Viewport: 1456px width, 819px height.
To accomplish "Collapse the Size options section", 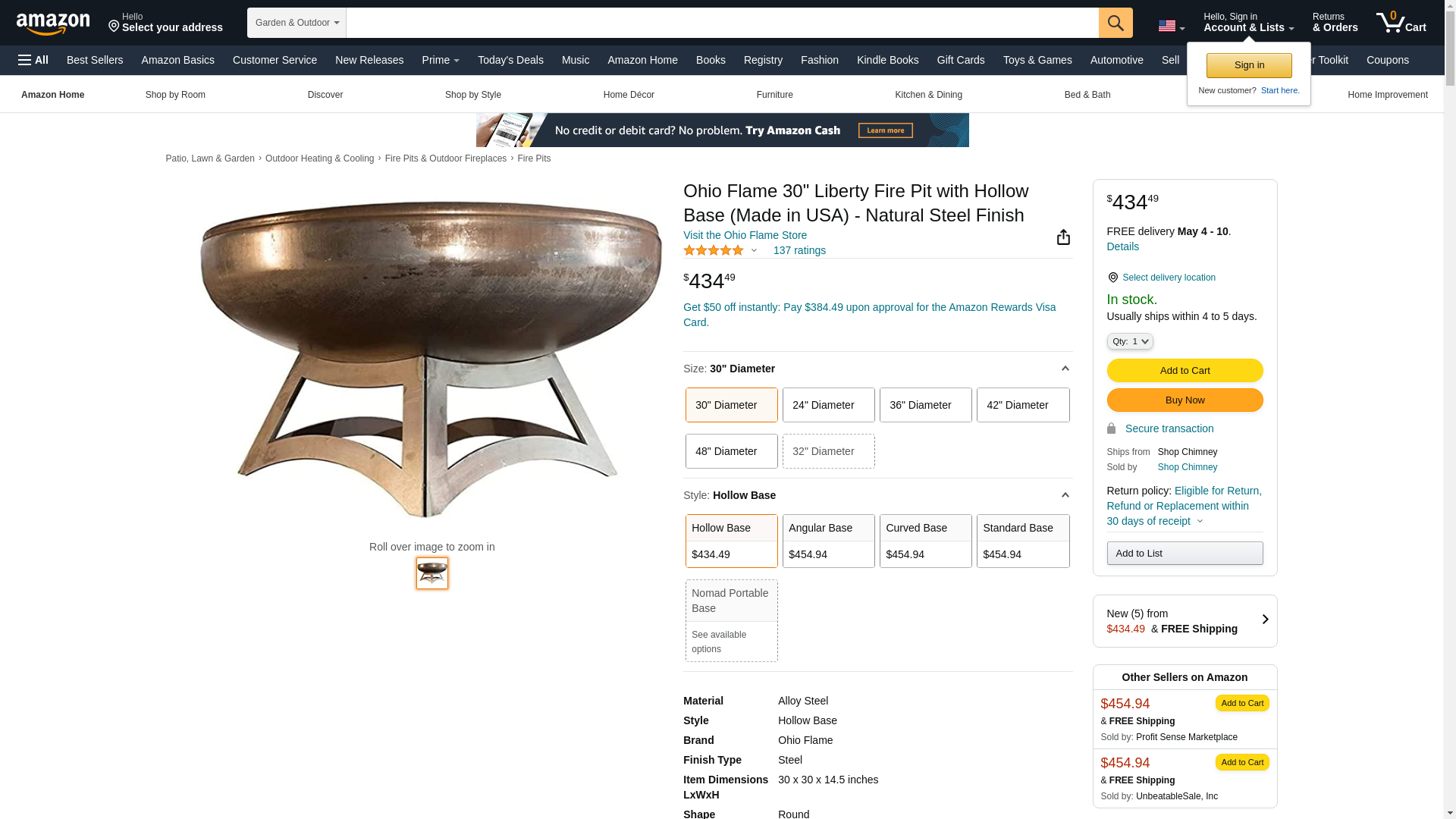I will click(x=1065, y=369).
